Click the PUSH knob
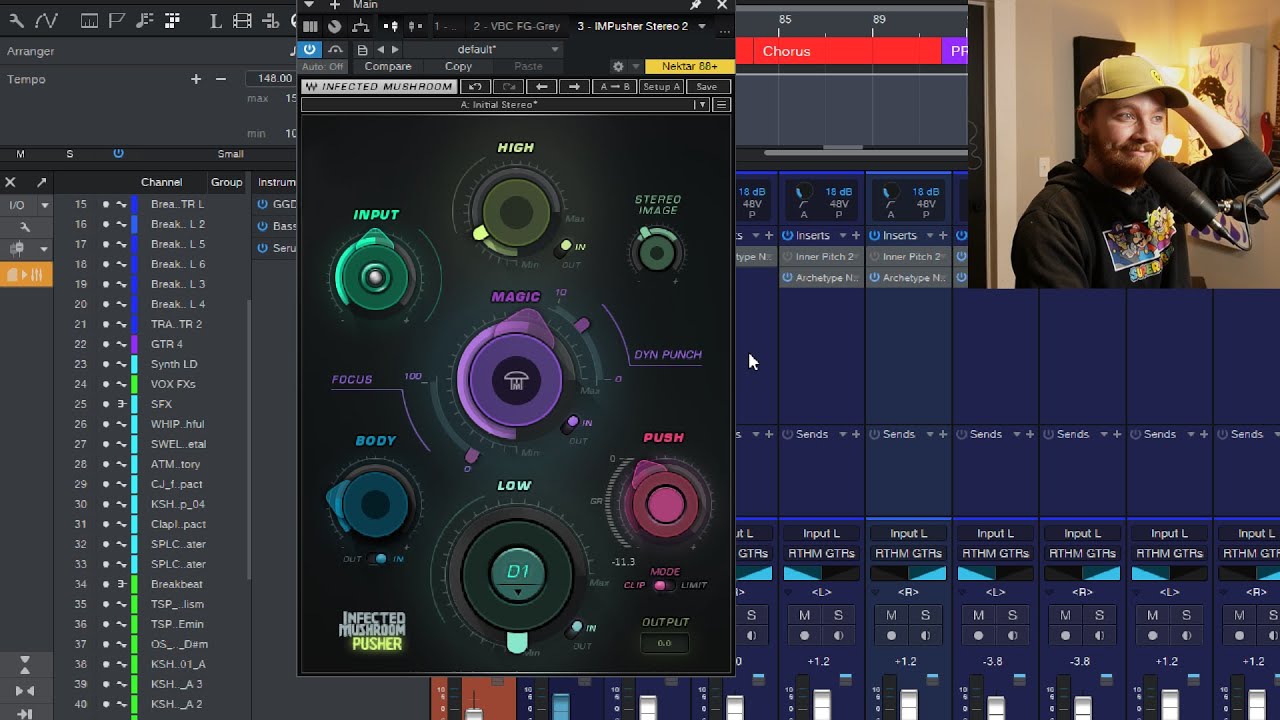The width and height of the screenshot is (1280, 720). (664, 506)
